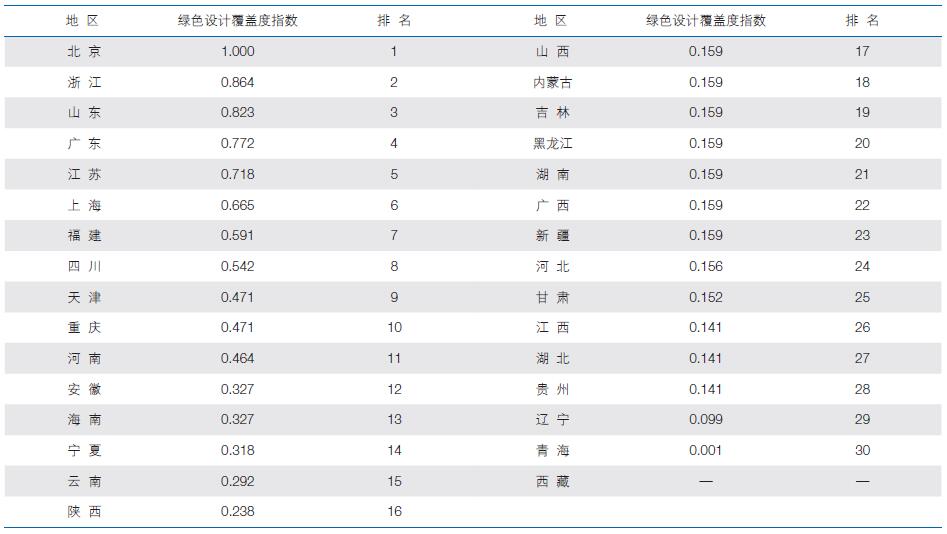
Task: Click the rank number 7 for 福建
Action: [x=394, y=236]
